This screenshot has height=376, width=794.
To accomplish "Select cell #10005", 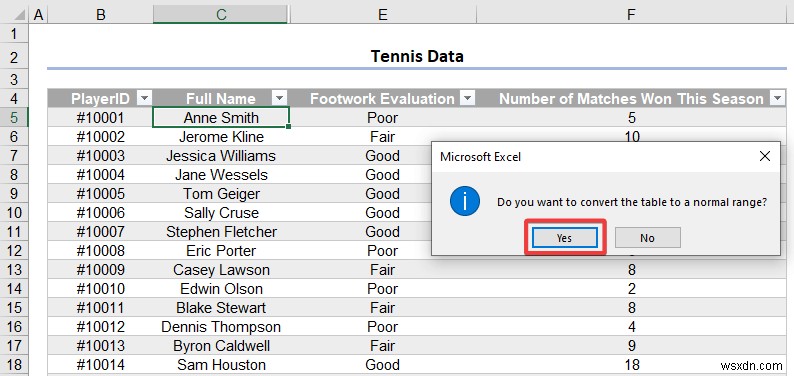I will tap(100, 194).
